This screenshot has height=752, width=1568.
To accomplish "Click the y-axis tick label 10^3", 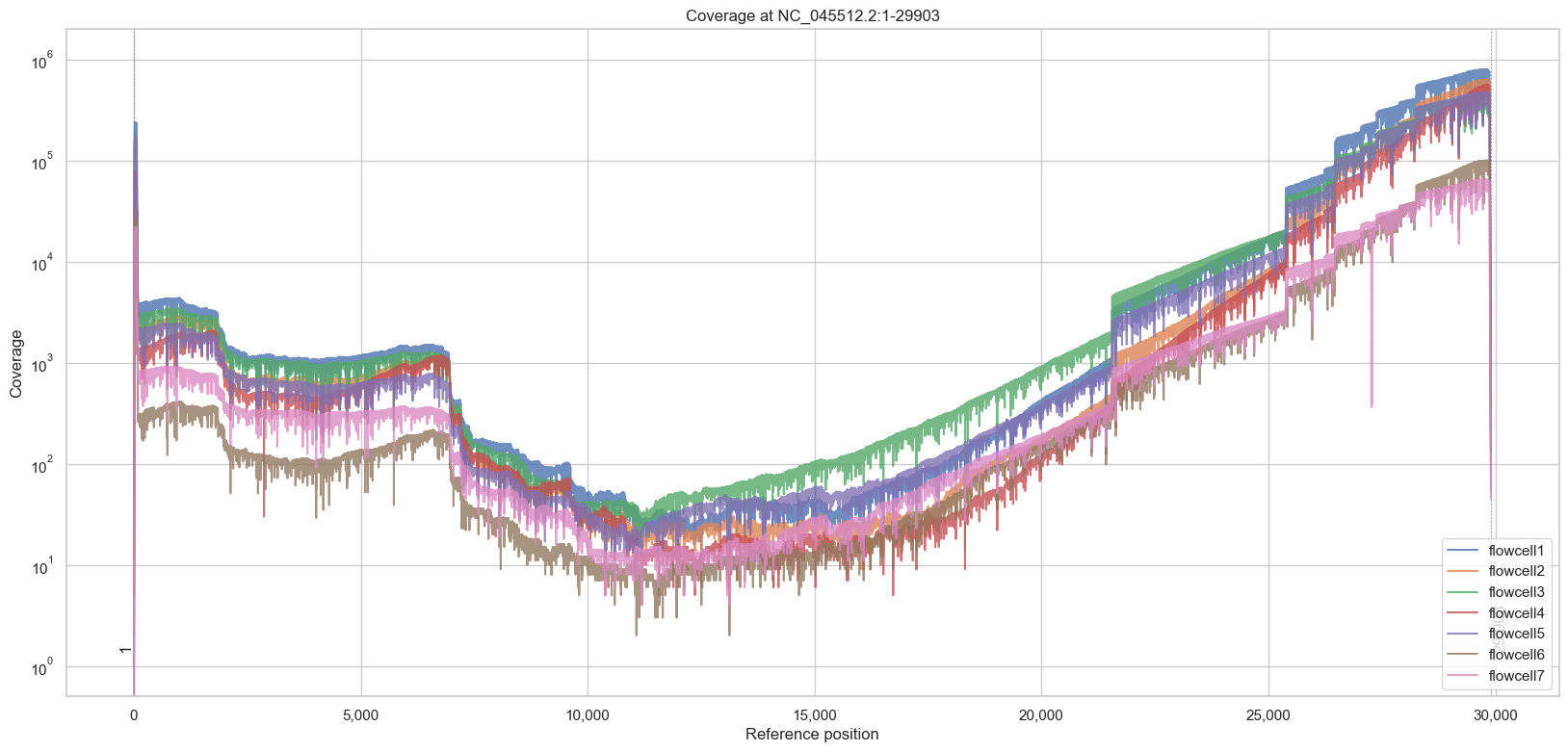I will (44, 363).
